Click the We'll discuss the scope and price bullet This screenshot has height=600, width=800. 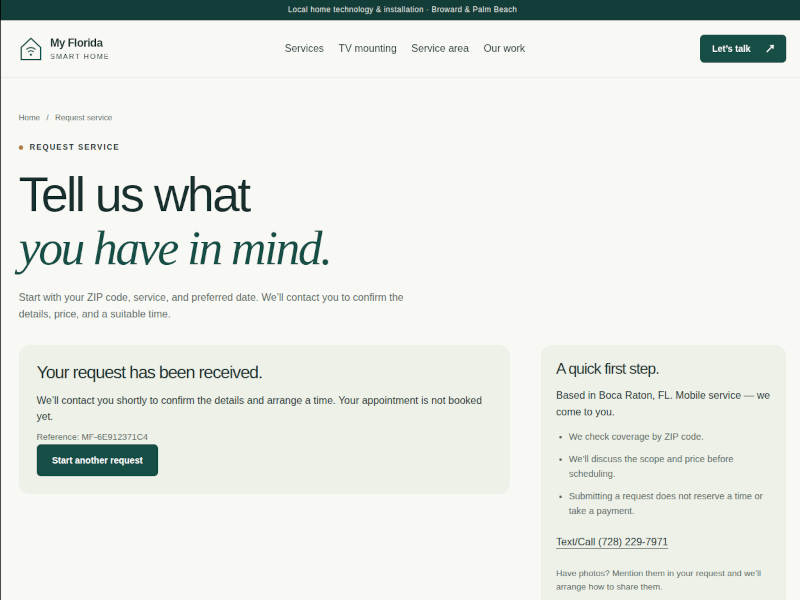(651, 466)
